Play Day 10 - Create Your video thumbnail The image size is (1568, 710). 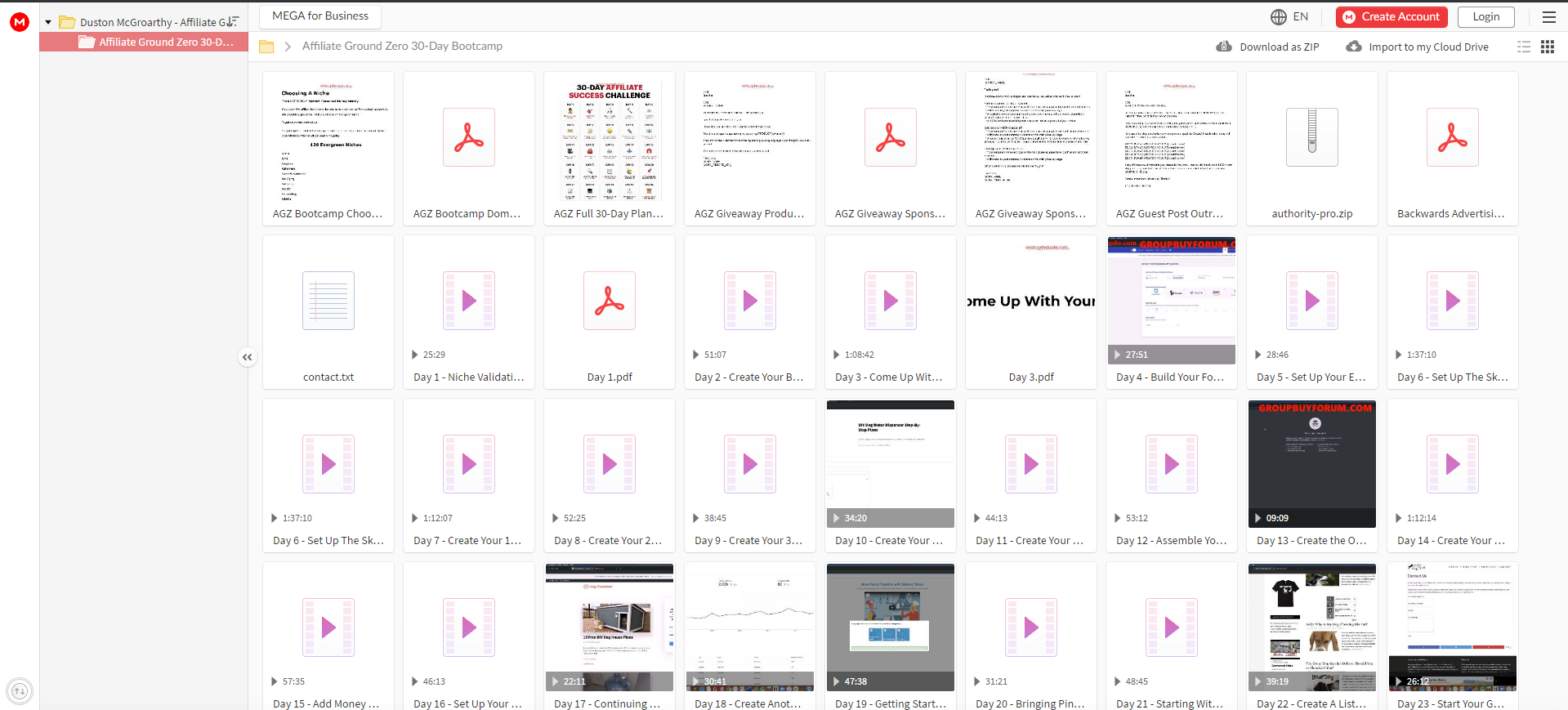pos(891,464)
